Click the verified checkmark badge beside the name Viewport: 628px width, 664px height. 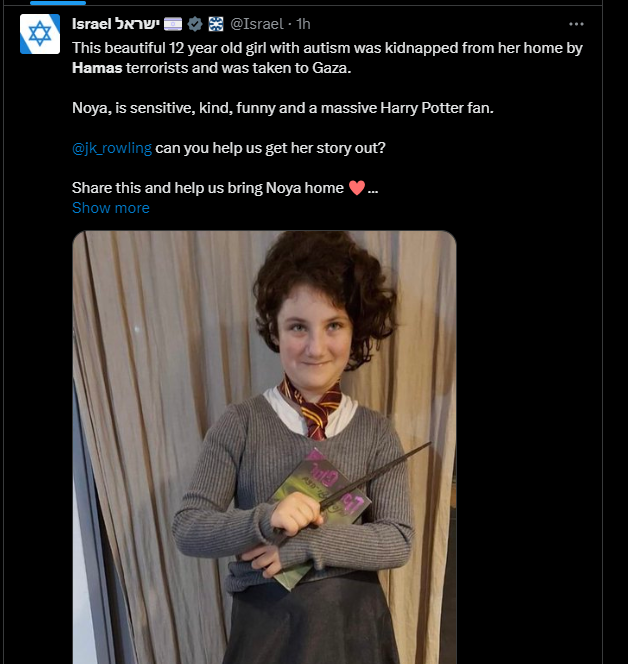coord(195,24)
